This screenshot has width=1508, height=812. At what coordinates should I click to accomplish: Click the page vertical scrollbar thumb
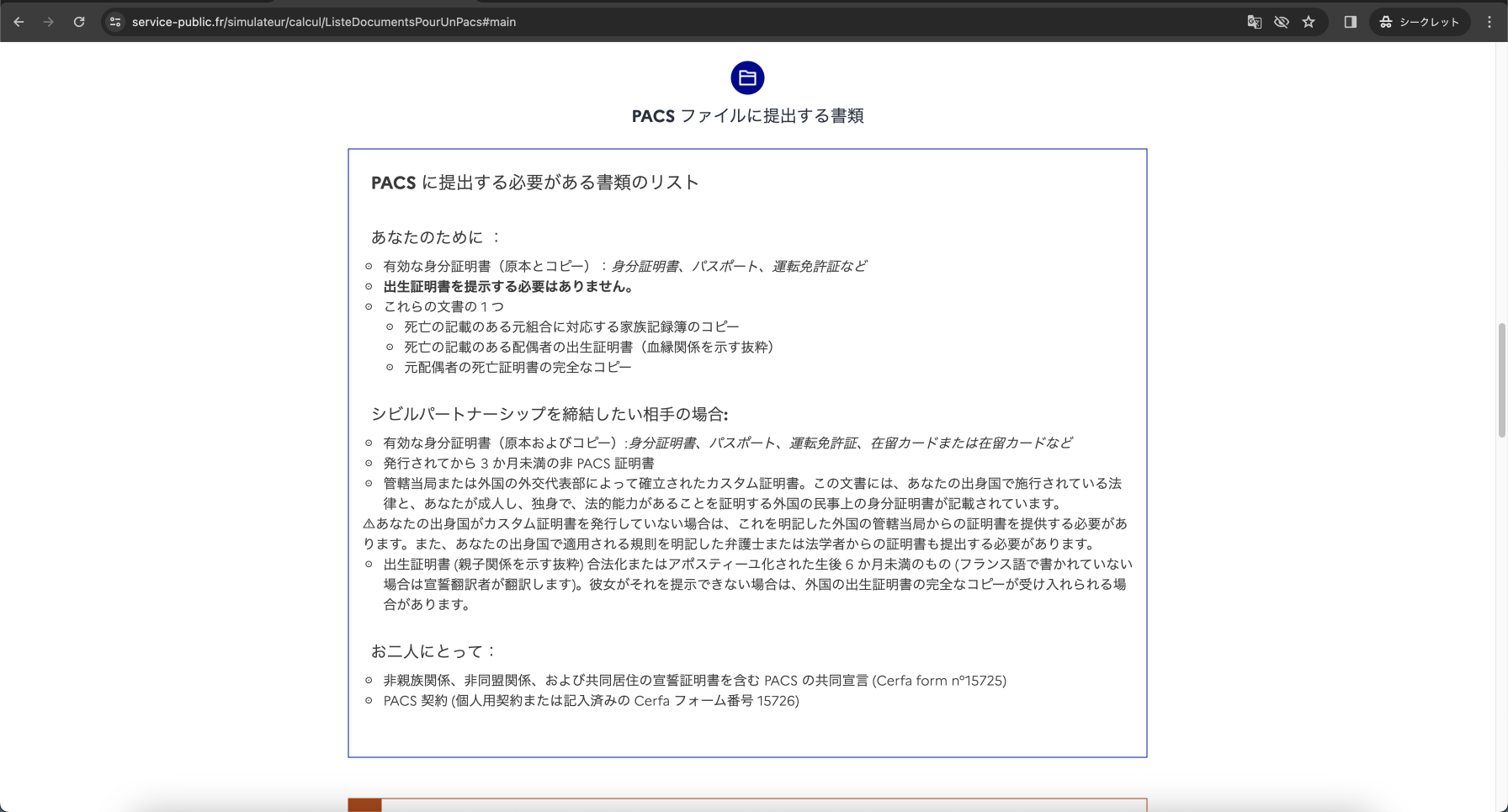[1501, 379]
